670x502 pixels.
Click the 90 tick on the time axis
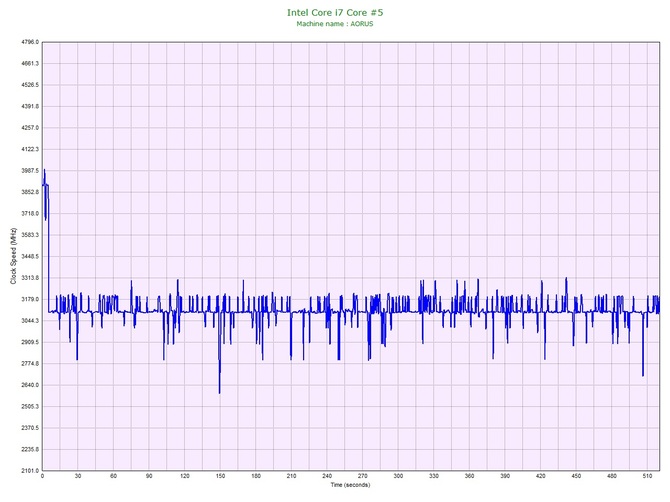pos(149,476)
